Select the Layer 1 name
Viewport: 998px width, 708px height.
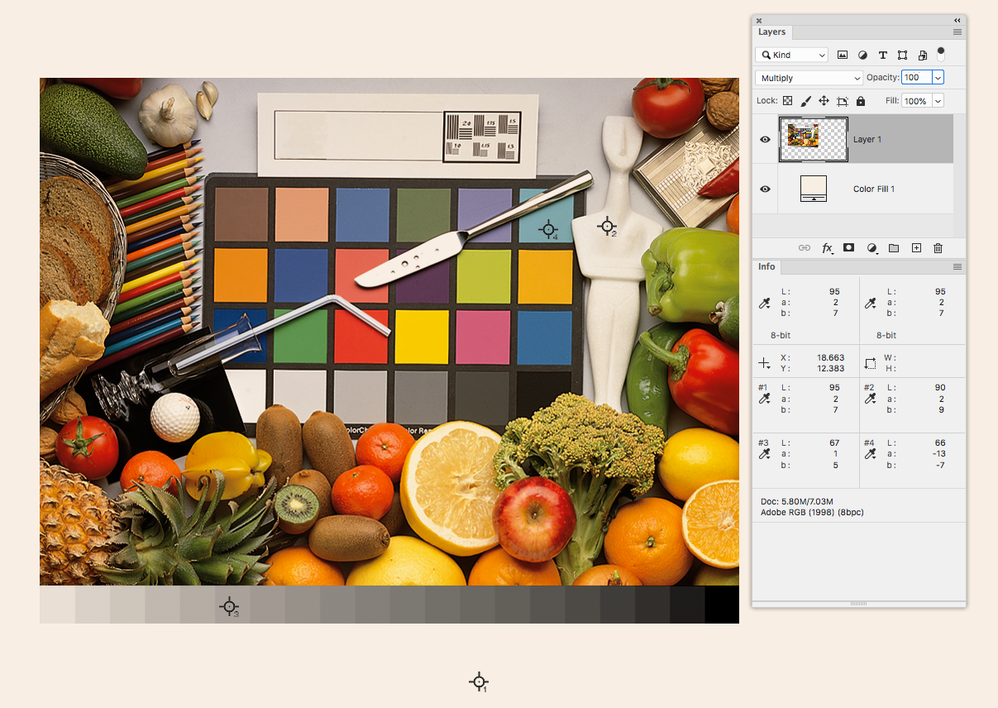[x=867, y=139]
